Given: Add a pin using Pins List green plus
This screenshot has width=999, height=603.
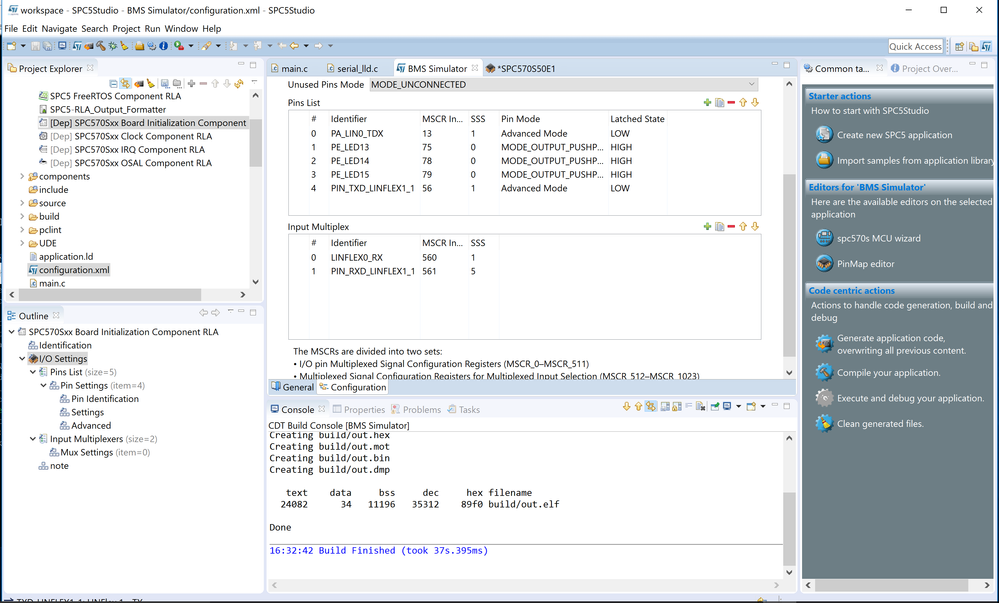Looking at the screenshot, I should point(707,103).
